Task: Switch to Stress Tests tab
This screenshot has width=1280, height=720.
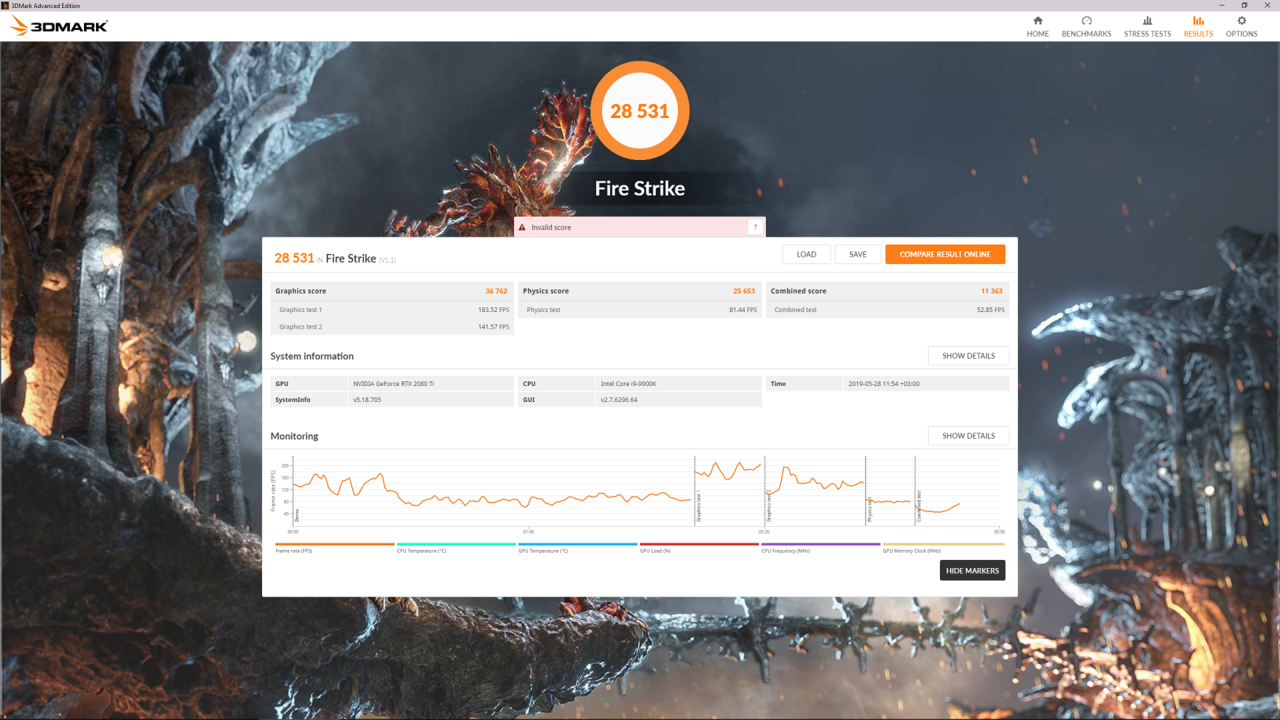Action: click(x=1147, y=26)
